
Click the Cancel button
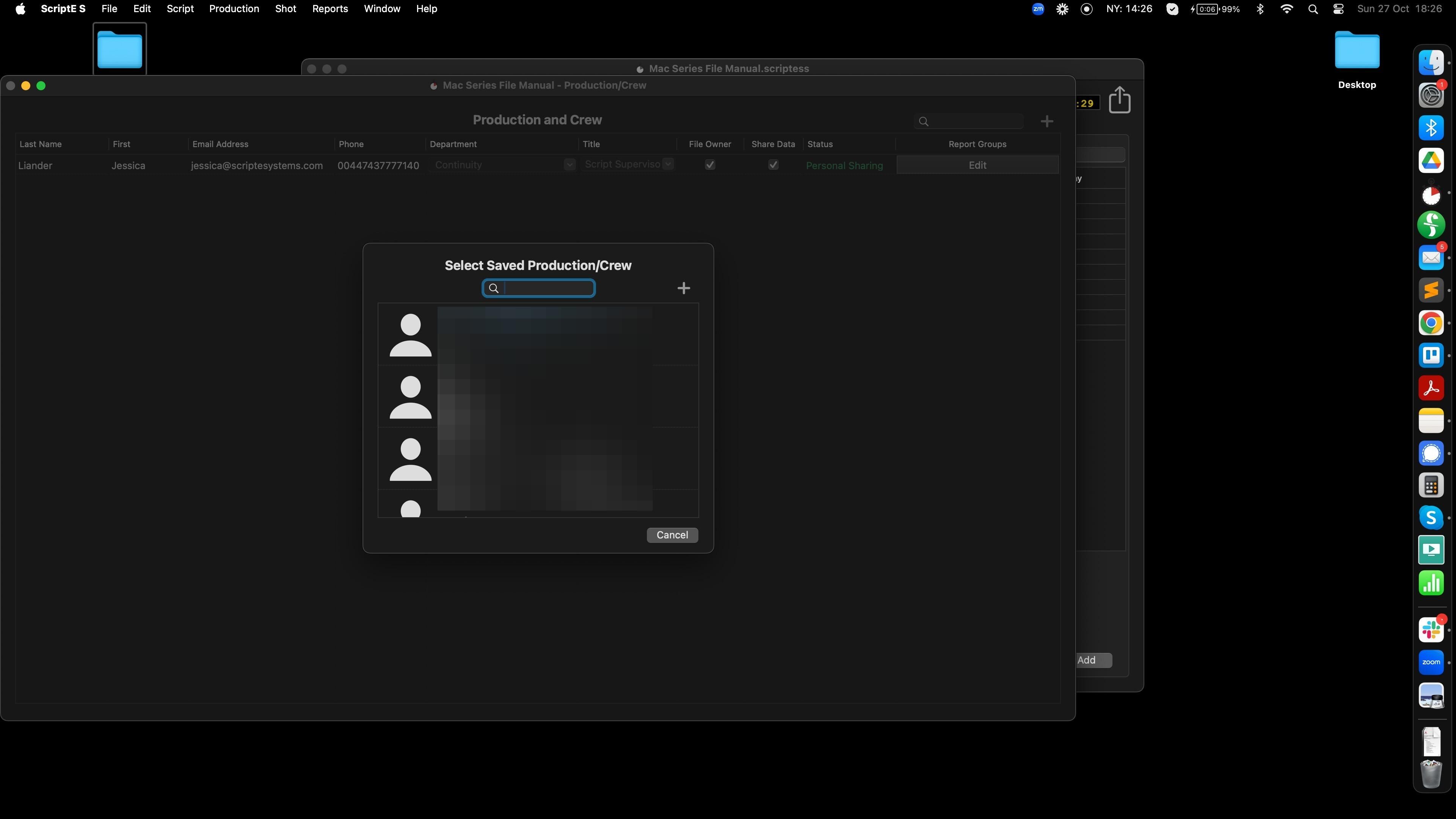[672, 535]
